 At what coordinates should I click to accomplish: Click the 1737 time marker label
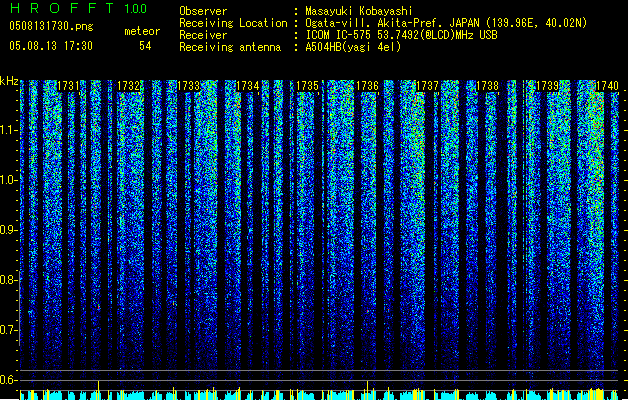point(428,86)
